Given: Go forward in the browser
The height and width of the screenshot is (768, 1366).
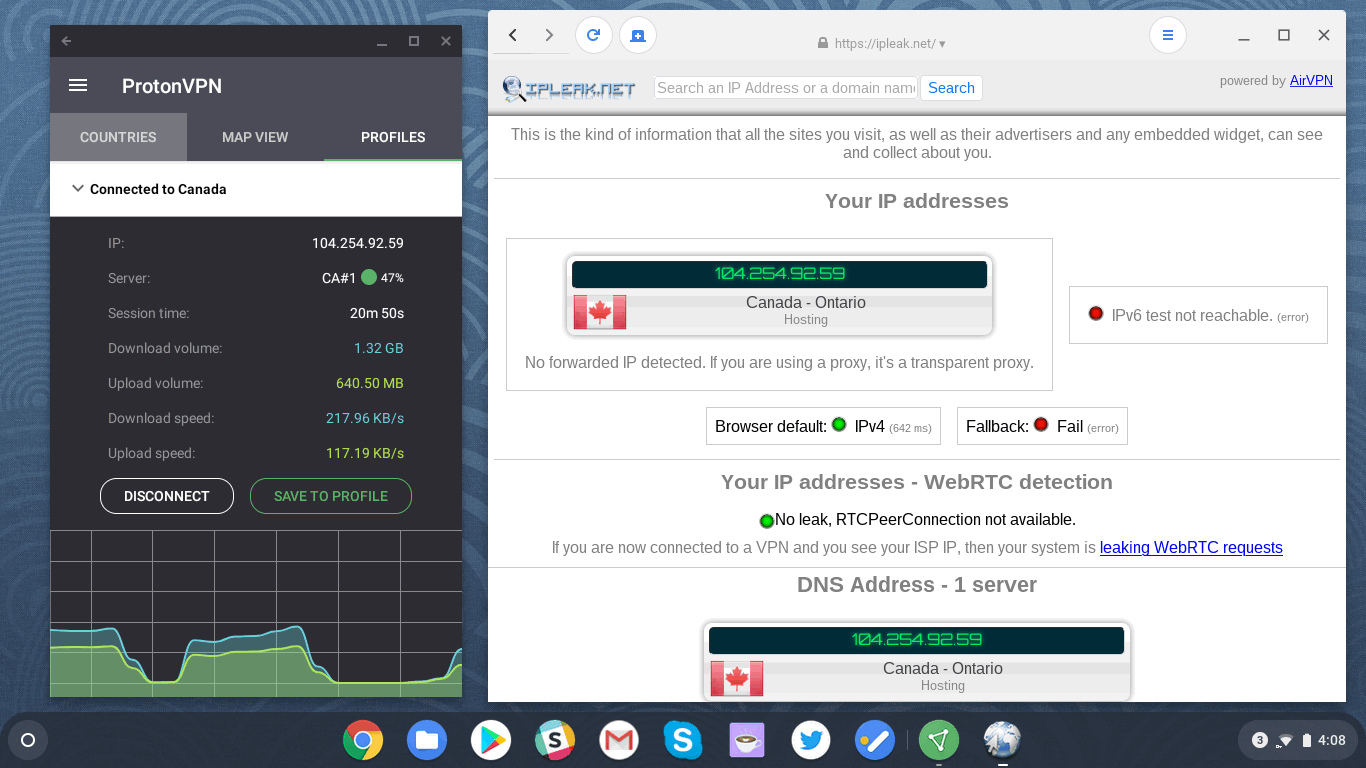Looking at the screenshot, I should click(549, 35).
